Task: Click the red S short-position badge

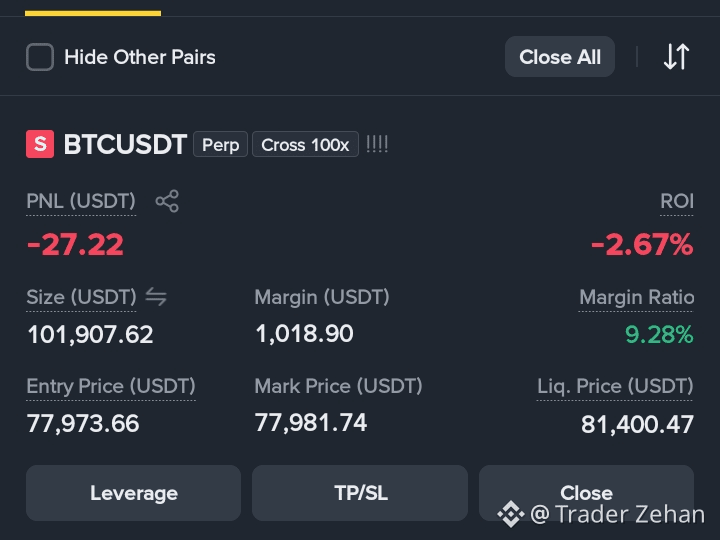Action: point(40,144)
